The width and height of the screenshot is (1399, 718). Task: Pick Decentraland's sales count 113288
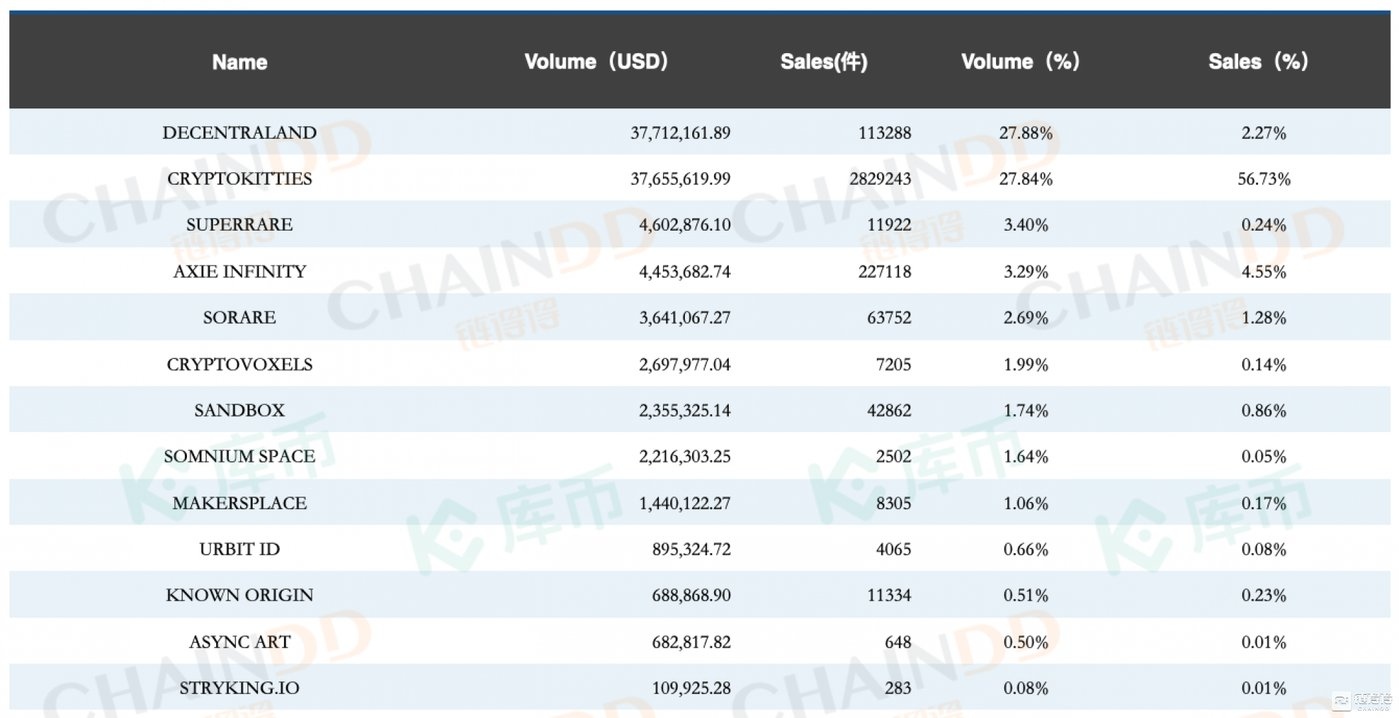tap(885, 133)
